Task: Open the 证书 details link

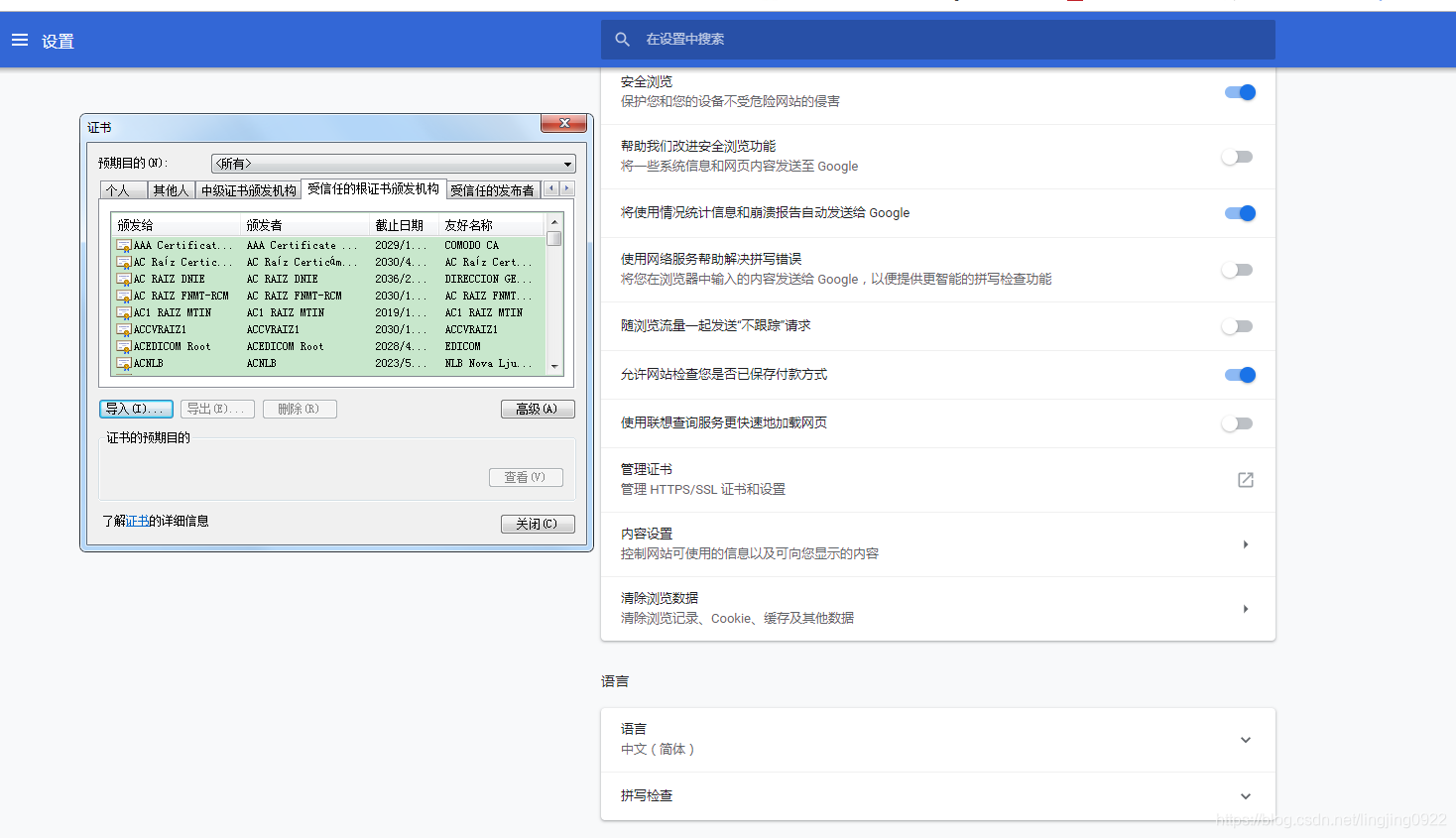Action: coord(137,521)
